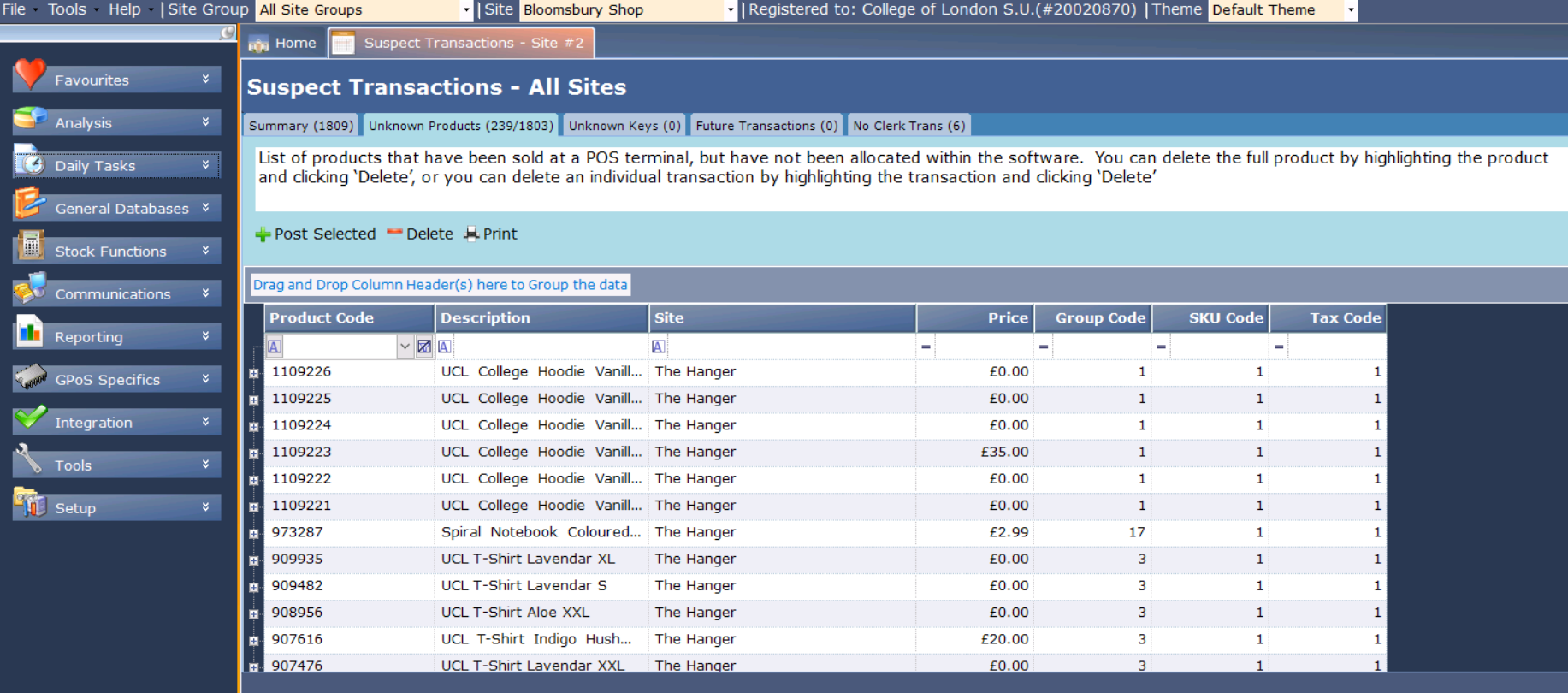
Task: Open the Summary (1809) tab
Action: [x=301, y=126]
